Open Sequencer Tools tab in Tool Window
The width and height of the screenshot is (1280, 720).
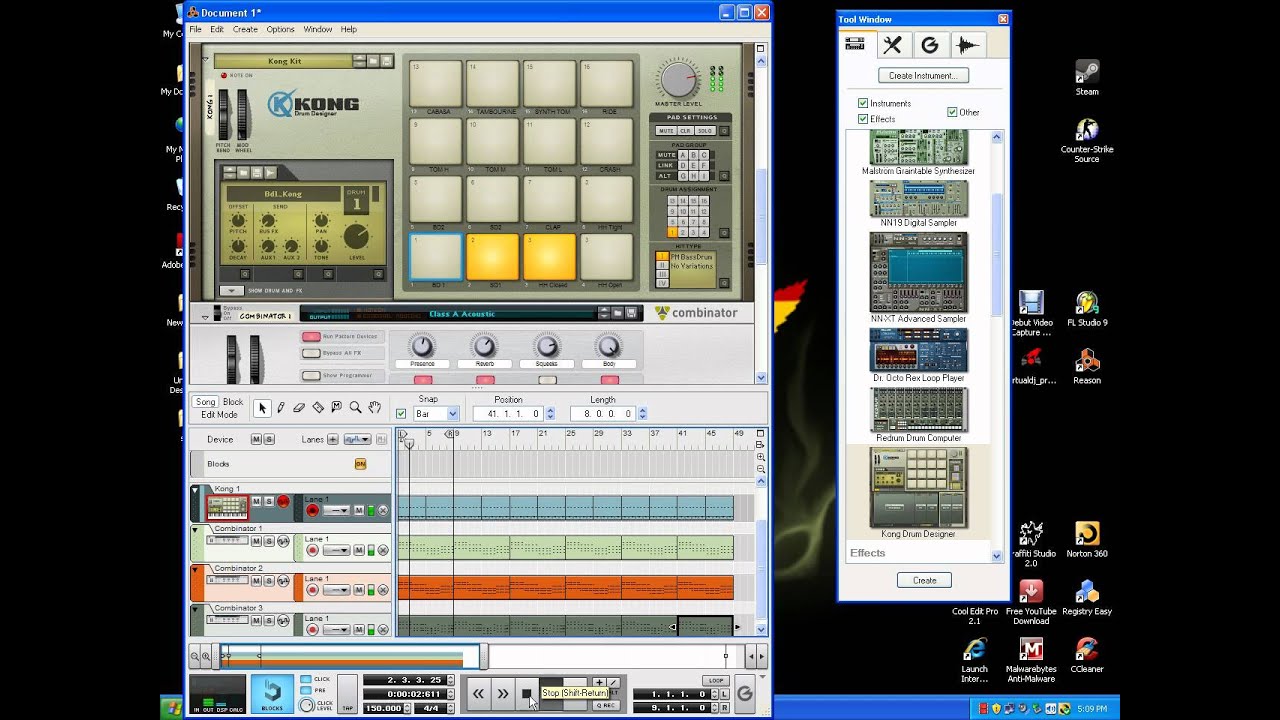pyautogui.click(x=893, y=45)
